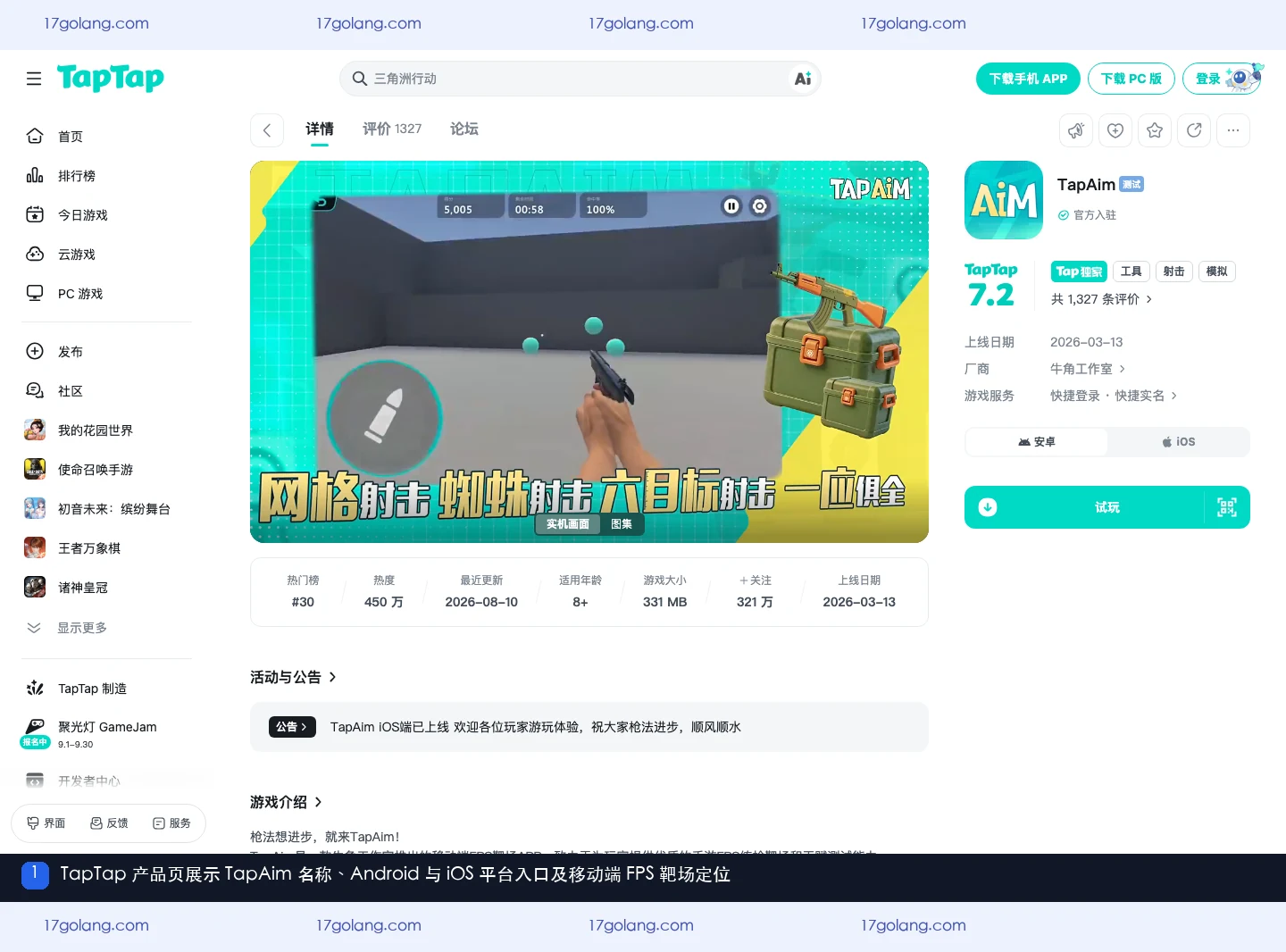Click the 登录 login button
This screenshot has height=952, width=1286.
[1223, 79]
